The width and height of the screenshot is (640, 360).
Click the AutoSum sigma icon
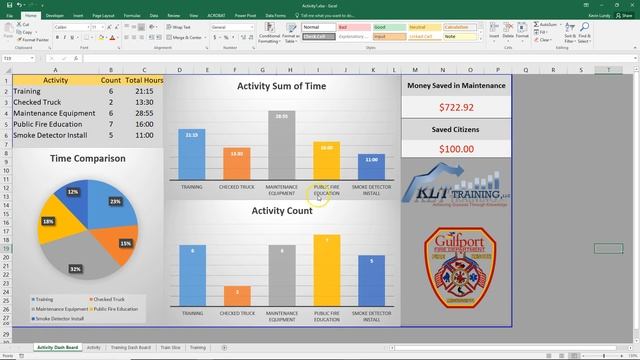point(536,24)
